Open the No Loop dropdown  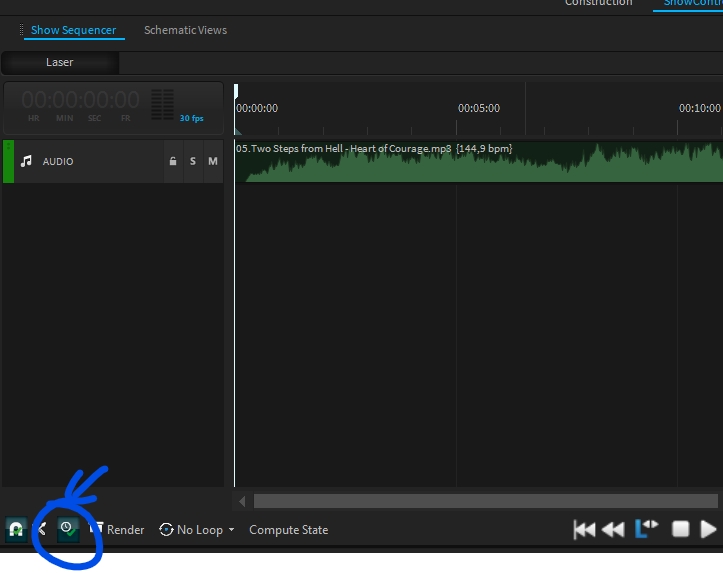pyautogui.click(x=198, y=530)
